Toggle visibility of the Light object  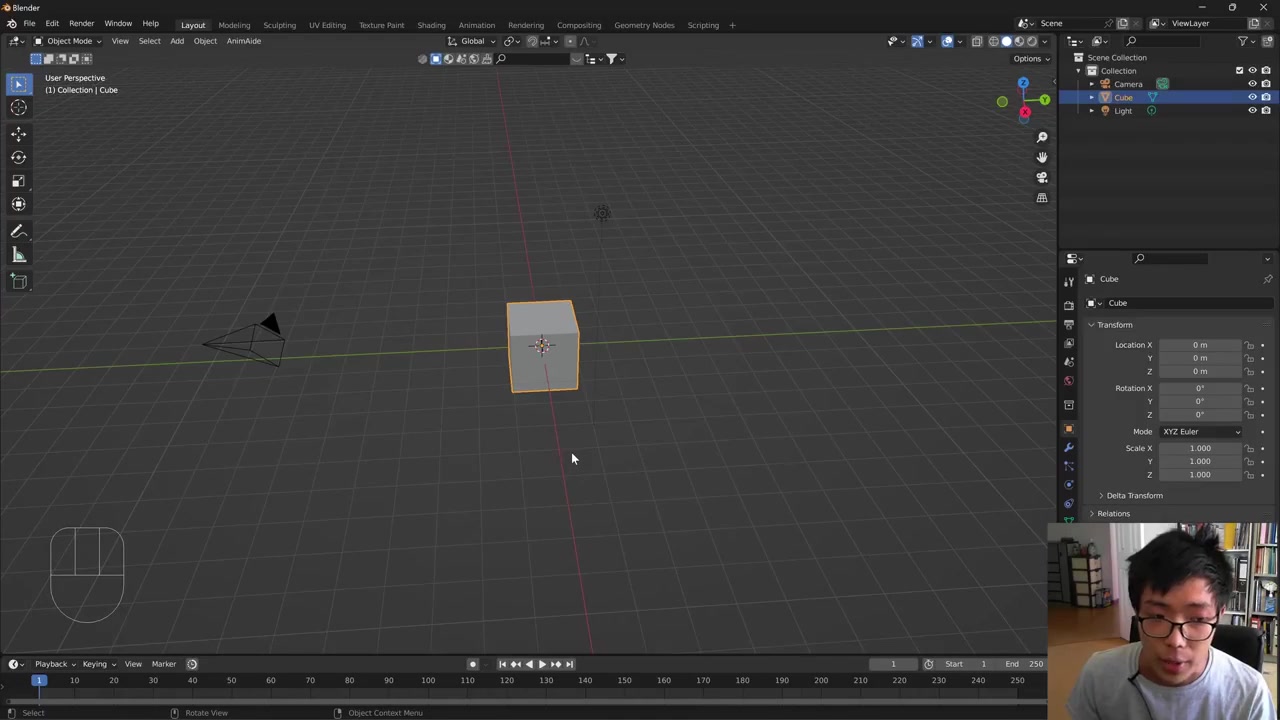point(1252,111)
